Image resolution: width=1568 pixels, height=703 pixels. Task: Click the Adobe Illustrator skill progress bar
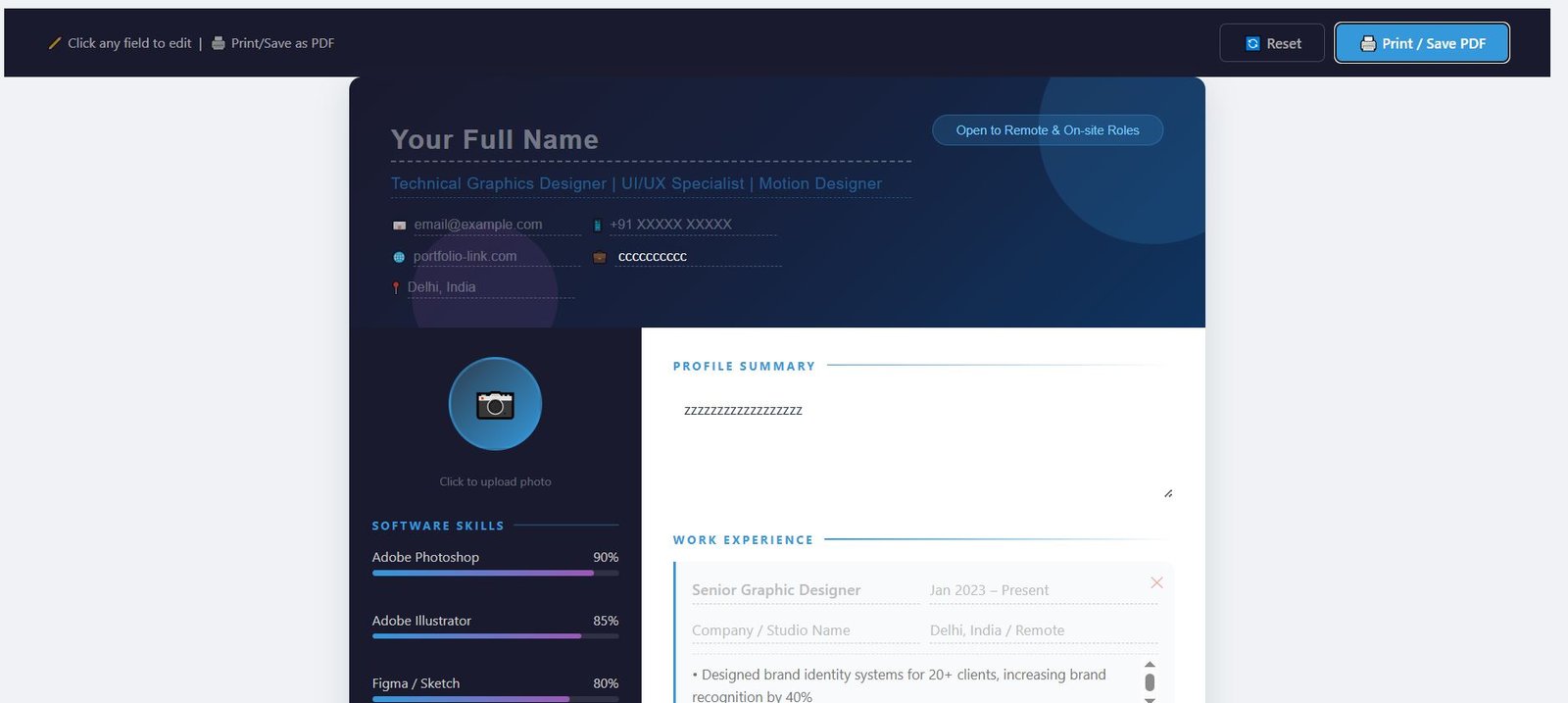[x=495, y=636]
